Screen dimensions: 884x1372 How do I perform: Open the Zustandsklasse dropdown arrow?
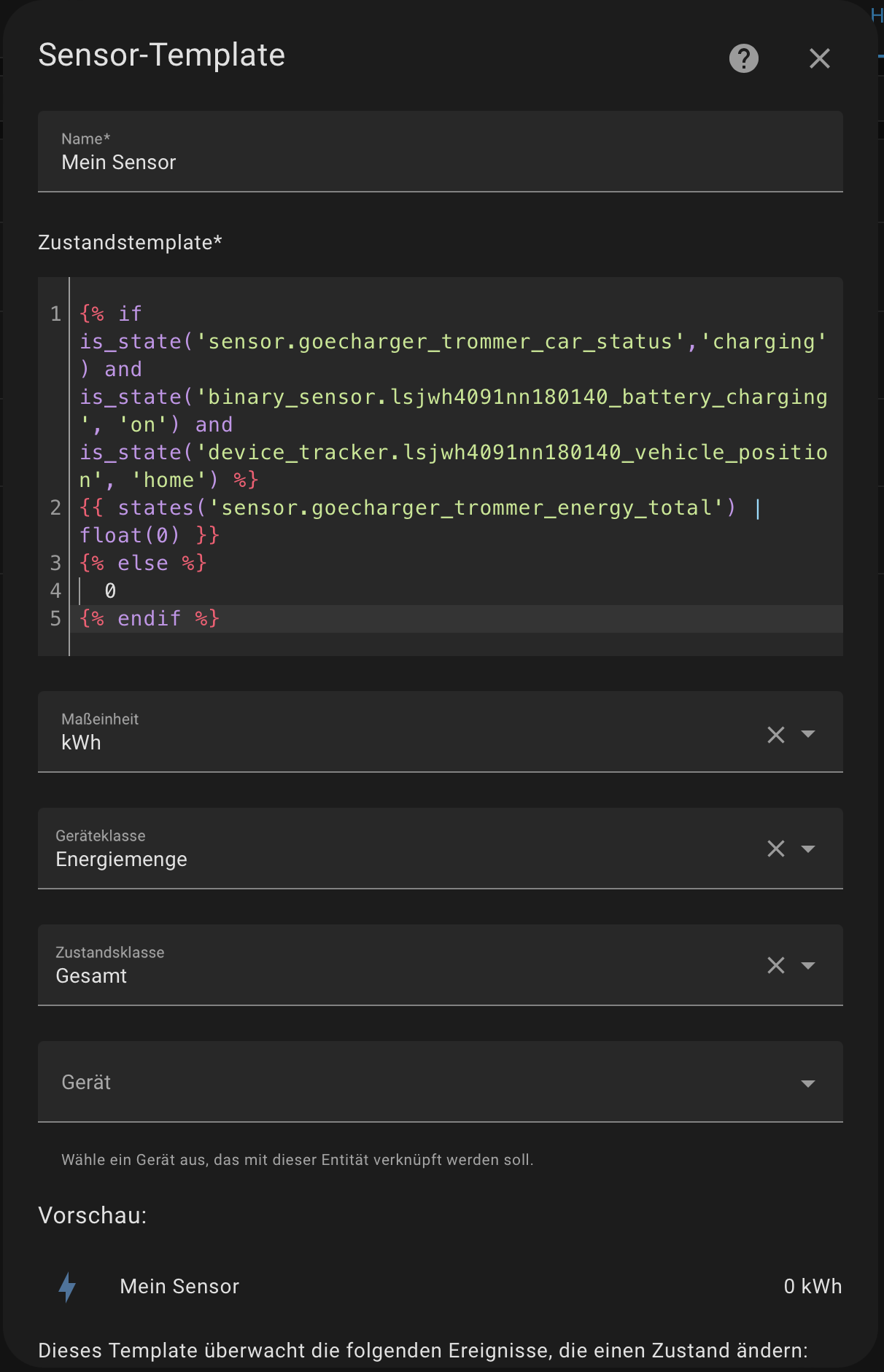click(x=808, y=965)
